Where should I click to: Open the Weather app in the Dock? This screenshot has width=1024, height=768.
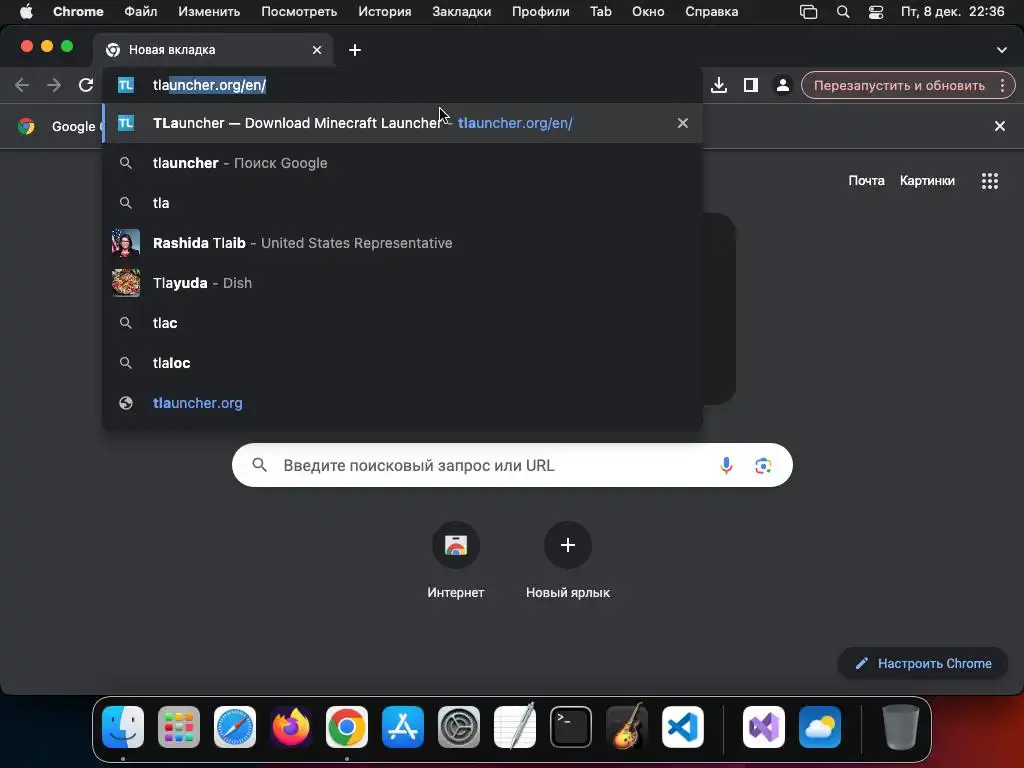coord(820,727)
